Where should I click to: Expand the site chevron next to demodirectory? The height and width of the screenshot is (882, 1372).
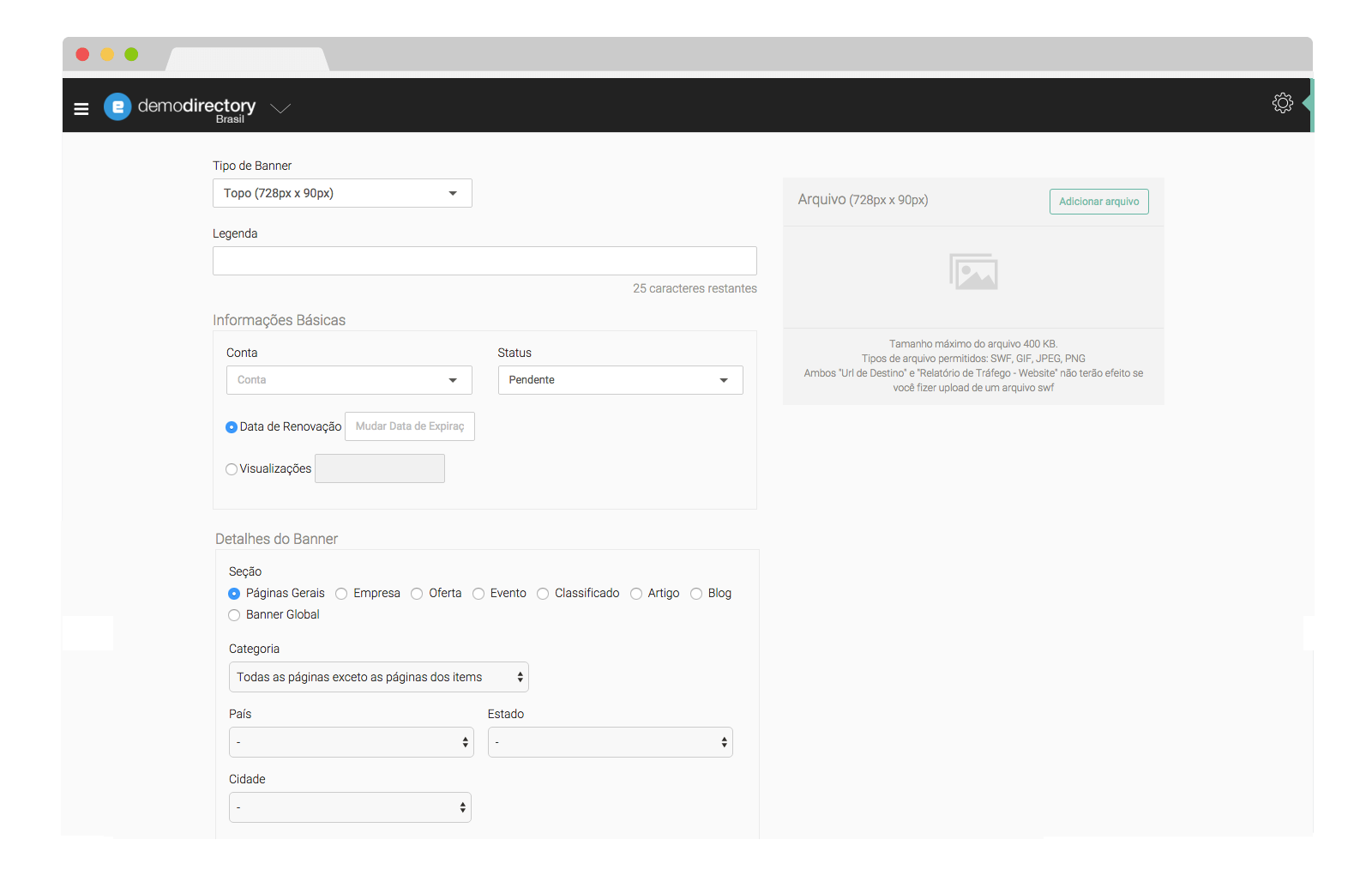(x=280, y=108)
